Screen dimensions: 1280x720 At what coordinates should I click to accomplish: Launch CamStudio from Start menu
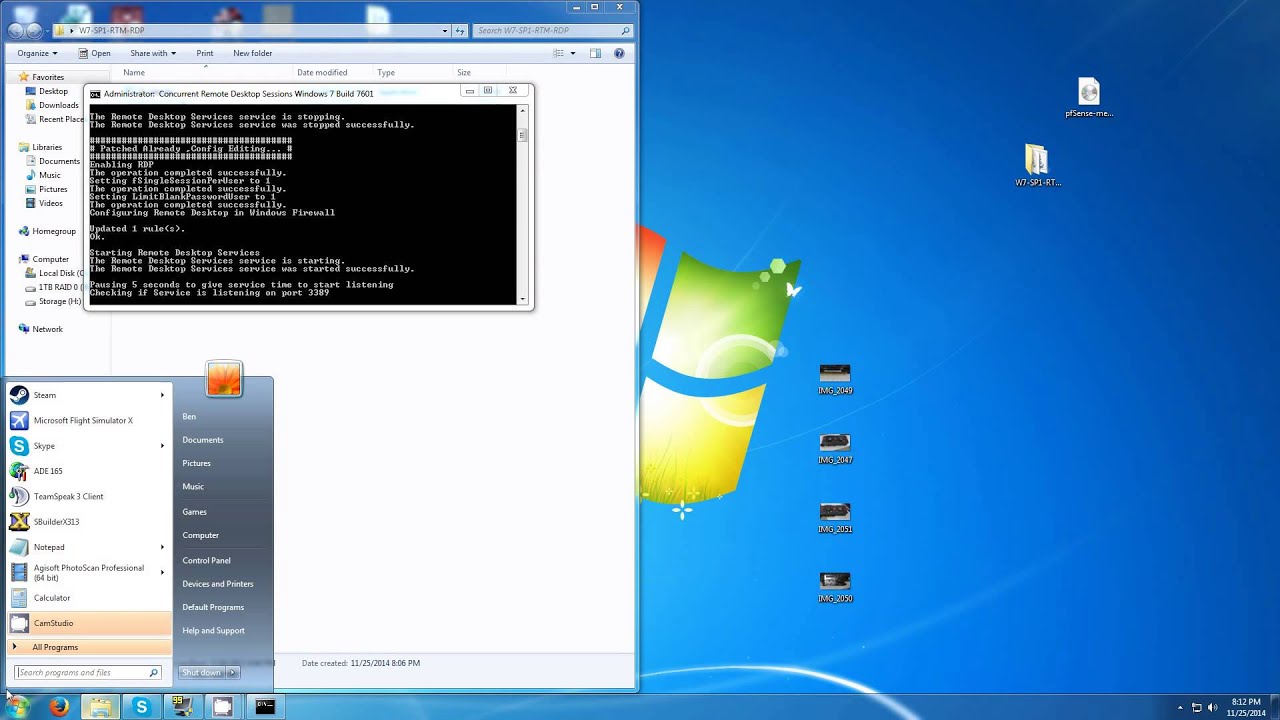(88, 623)
